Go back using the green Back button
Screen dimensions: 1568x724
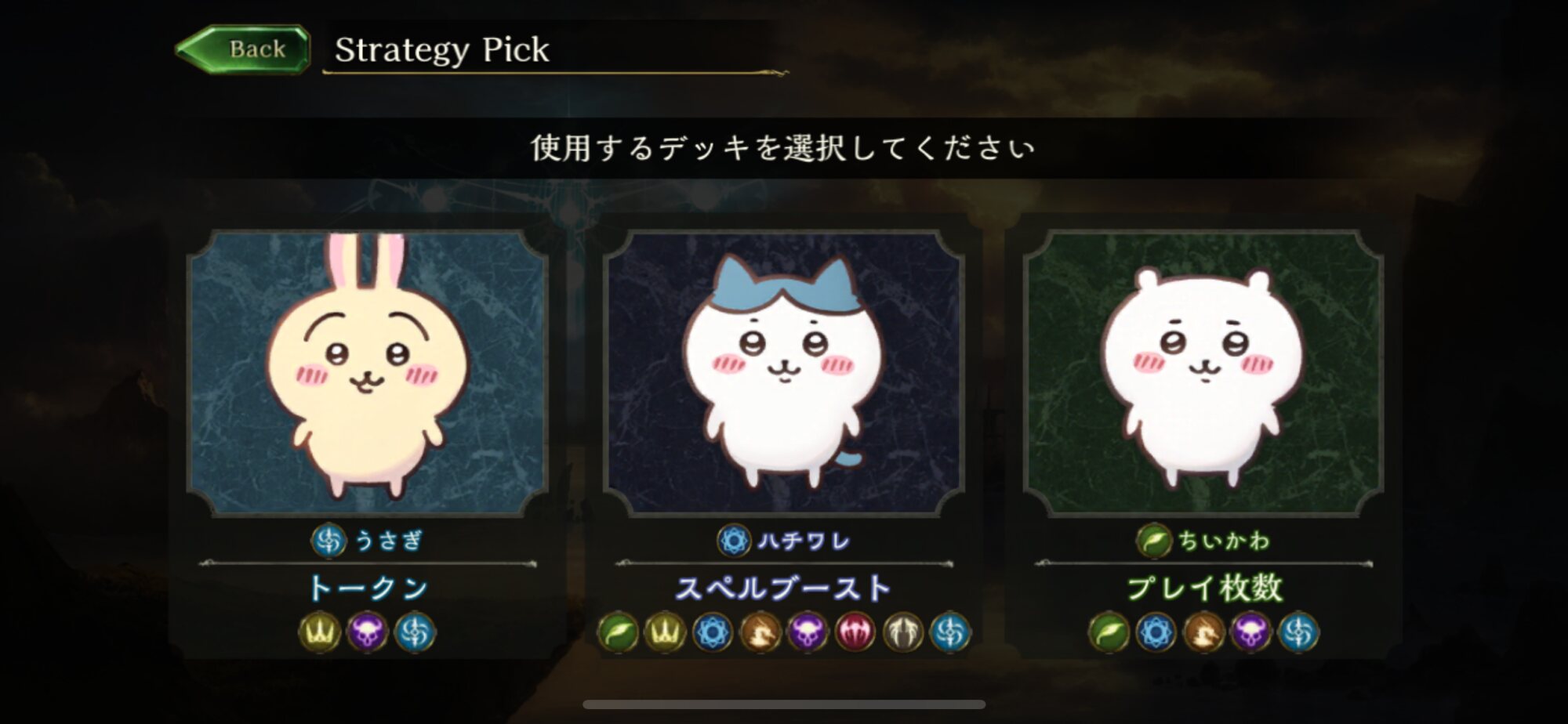pos(244,49)
